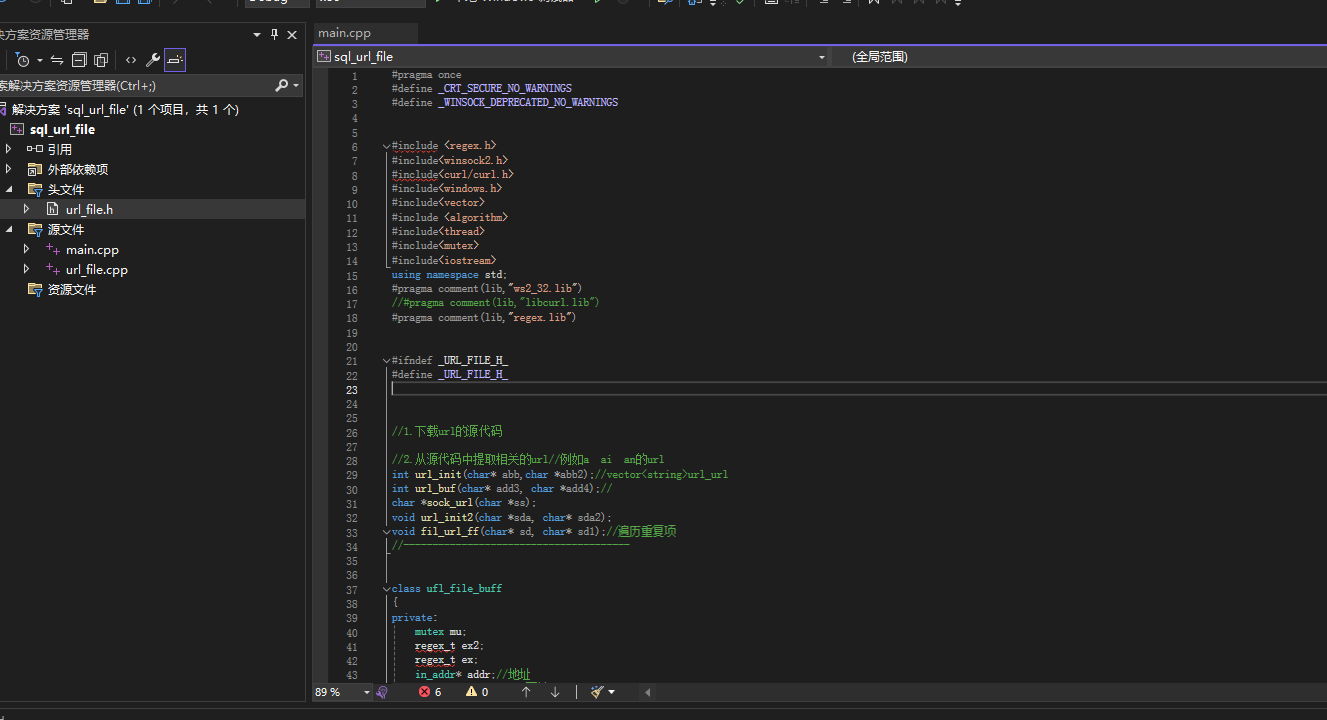The width and height of the screenshot is (1327, 720).
Task: Click horizontal scrollbar left arrow
Action: [x=647, y=692]
